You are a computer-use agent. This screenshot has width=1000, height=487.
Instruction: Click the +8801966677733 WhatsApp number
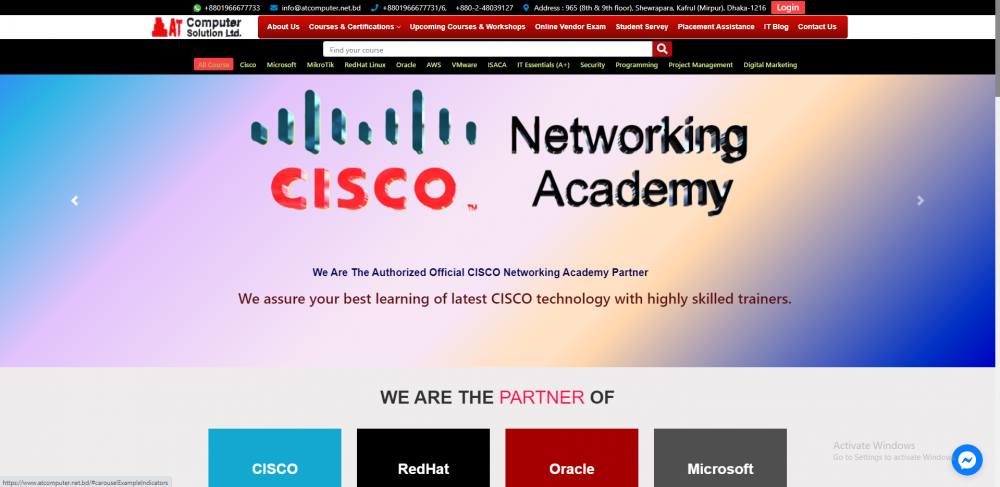(x=232, y=8)
